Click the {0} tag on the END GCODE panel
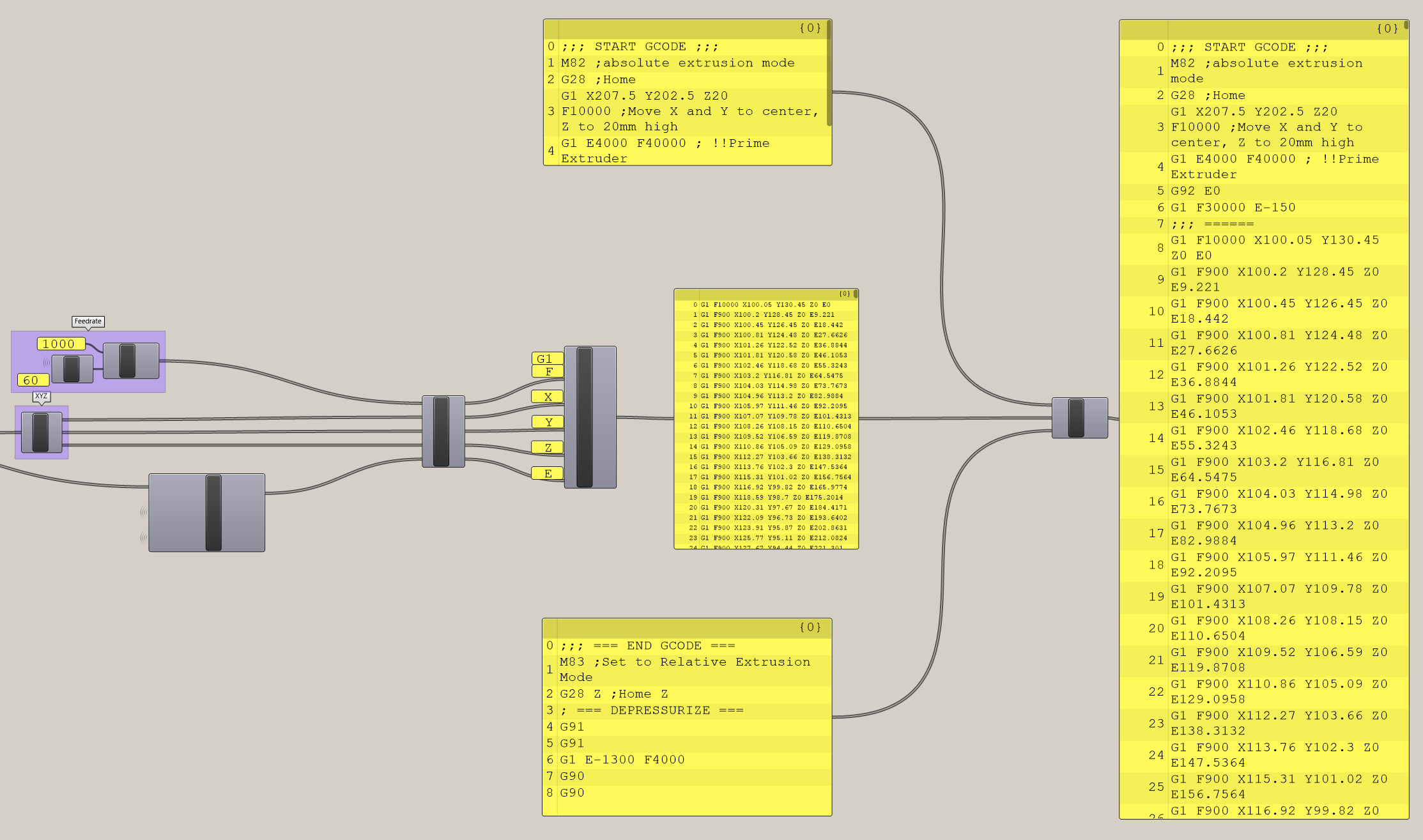This screenshot has width=1423, height=840. coord(809,627)
